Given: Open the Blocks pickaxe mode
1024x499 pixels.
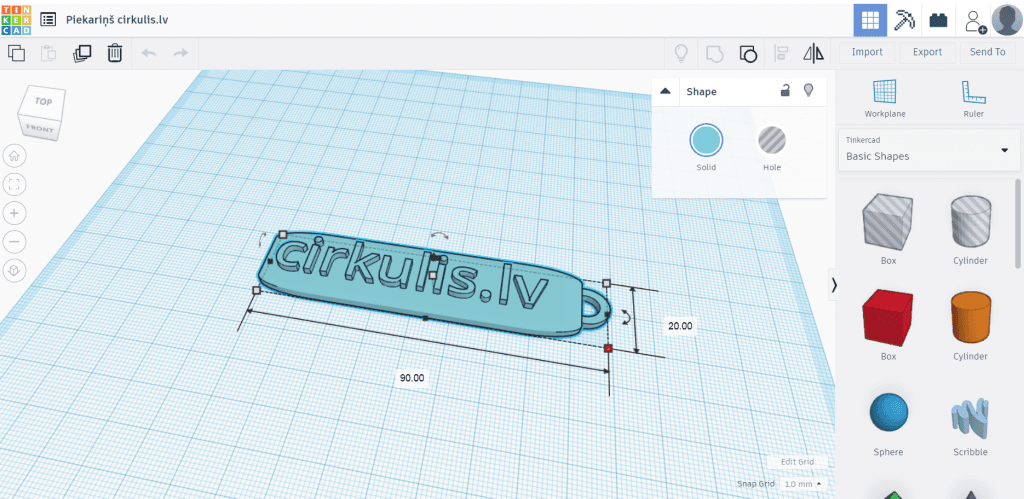Looking at the screenshot, I should click(x=904, y=20).
